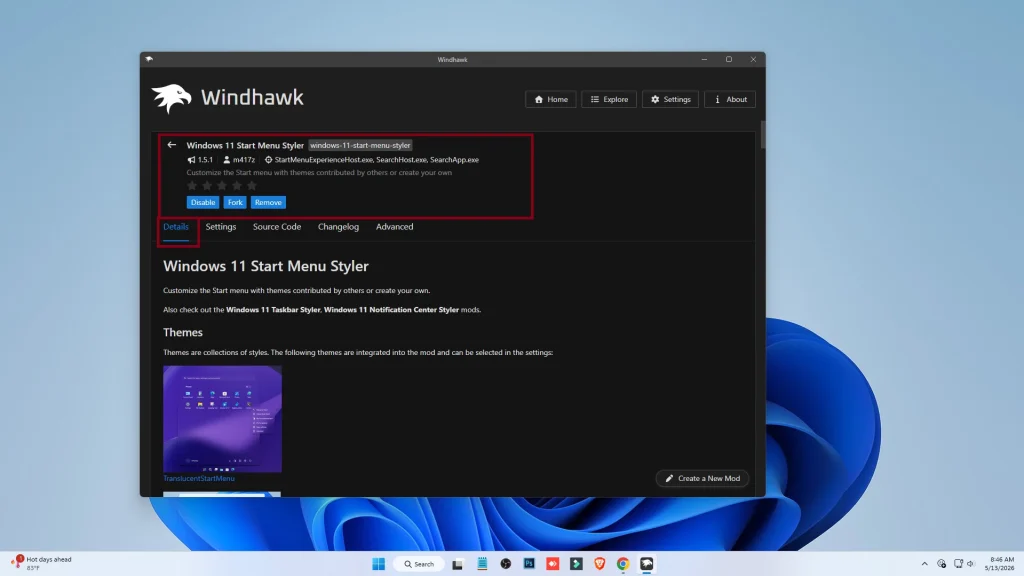Open the clock showing 8:46 AM
This screenshot has width=1024, height=576.
pyautogui.click(x=1000, y=564)
